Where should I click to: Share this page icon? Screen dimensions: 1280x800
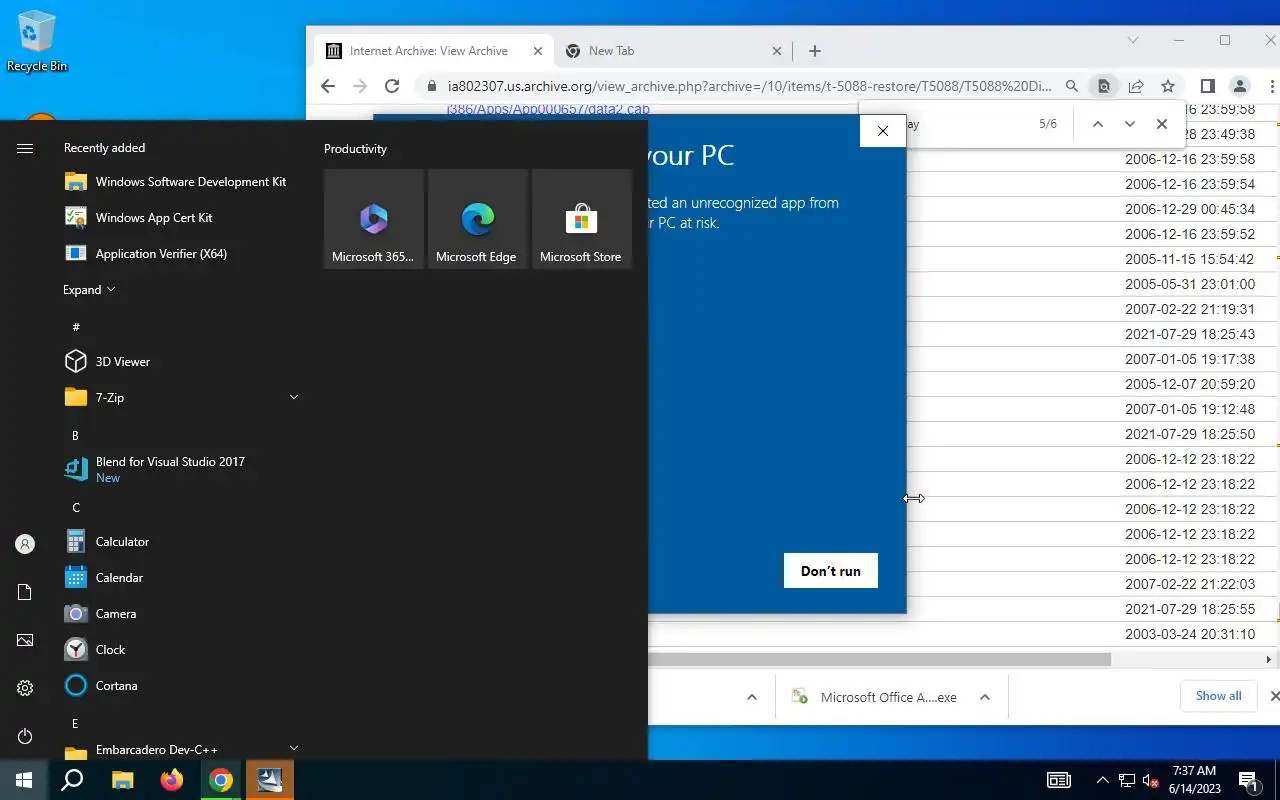pyautogui.click(x=1136, y=86)
